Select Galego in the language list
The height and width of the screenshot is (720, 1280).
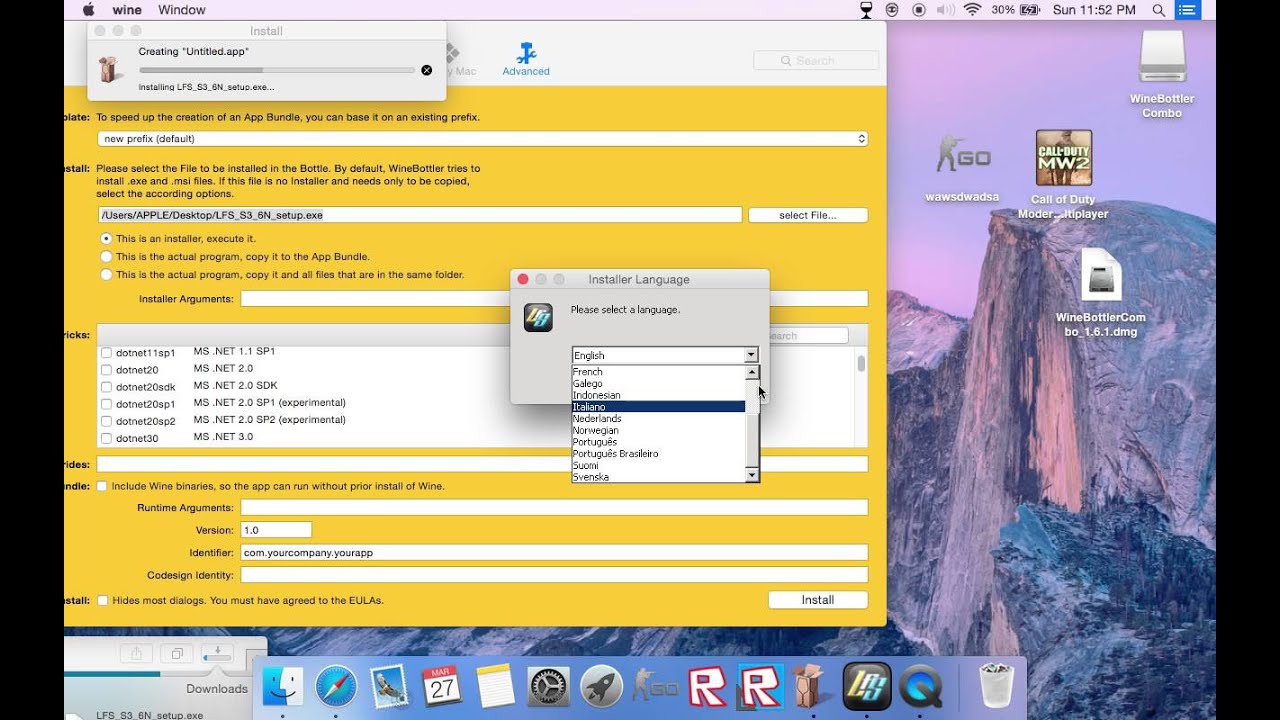pyautogui.click(x=659, y=384)
